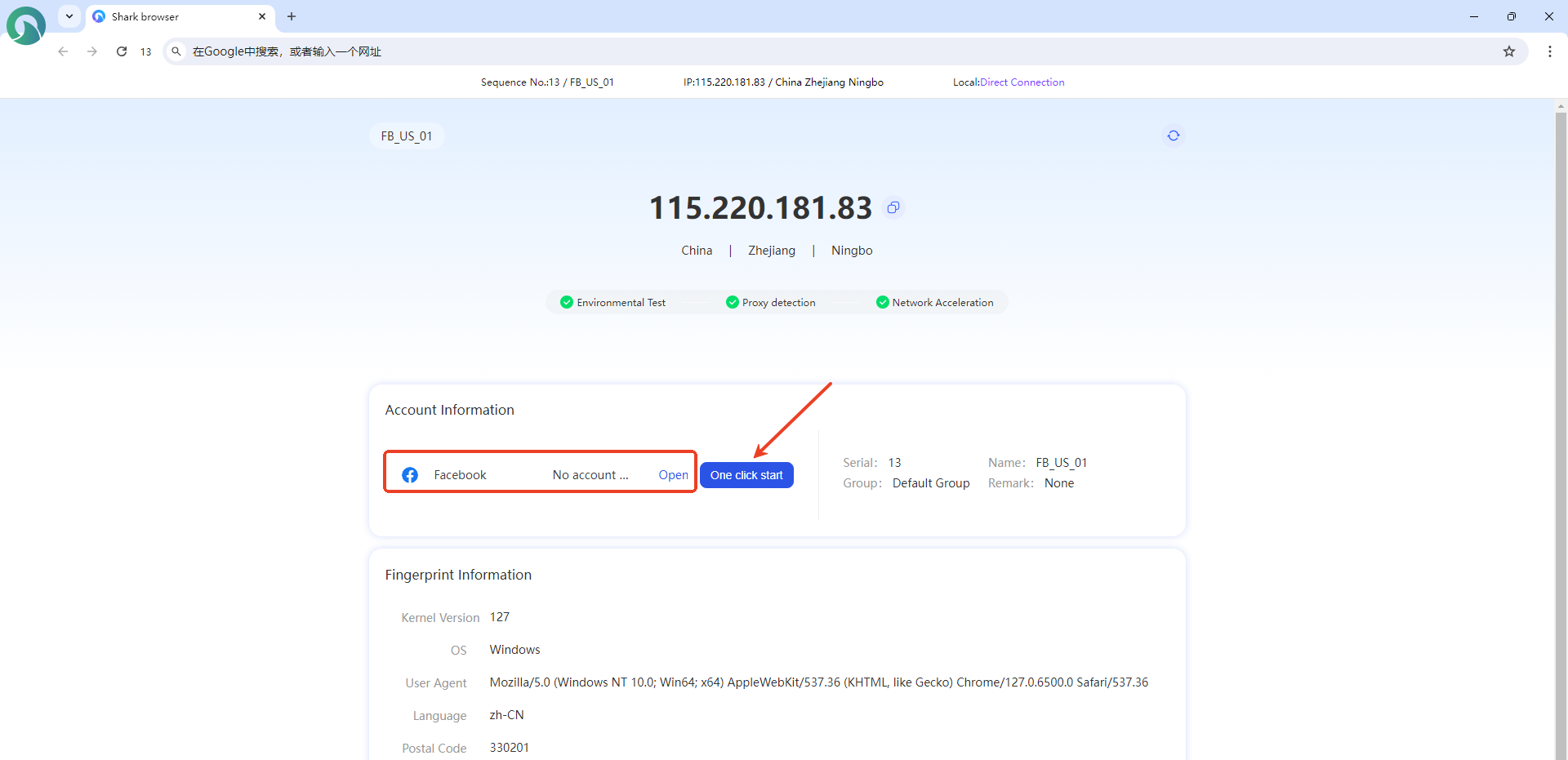Open the browser three-dot menu
Image resolution: width=1568 pixels, height=760 pixels.
coord(1549,51)
